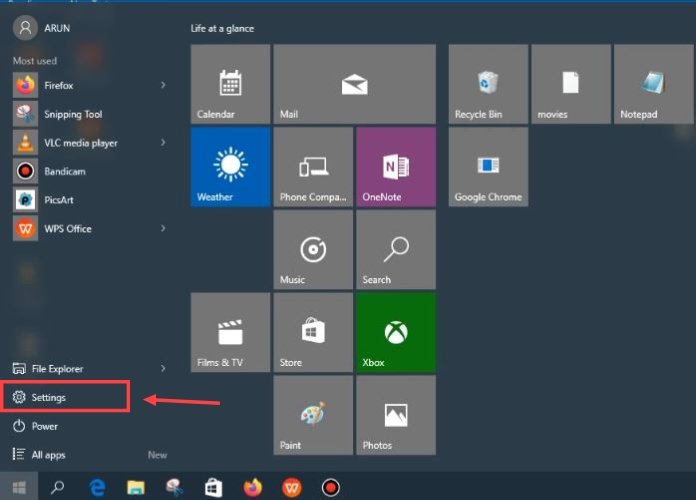Open WPS Office from taskbar
Screen dimensions: 696x500
pos(292,488)
